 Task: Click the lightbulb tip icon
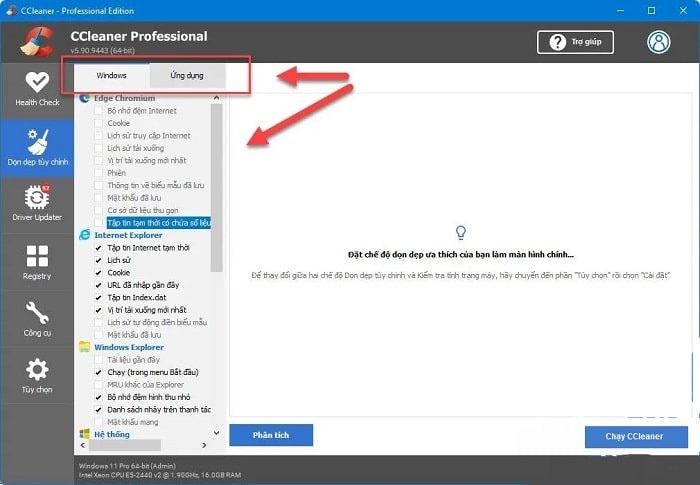tap(461, 232)
